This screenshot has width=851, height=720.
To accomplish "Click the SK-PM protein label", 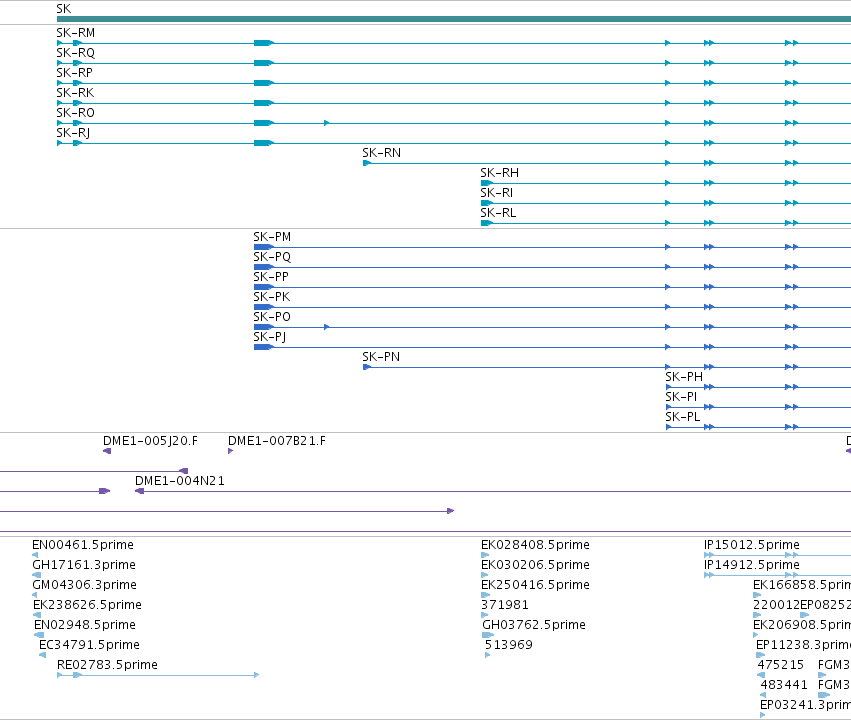I will [x=272, y=237].
